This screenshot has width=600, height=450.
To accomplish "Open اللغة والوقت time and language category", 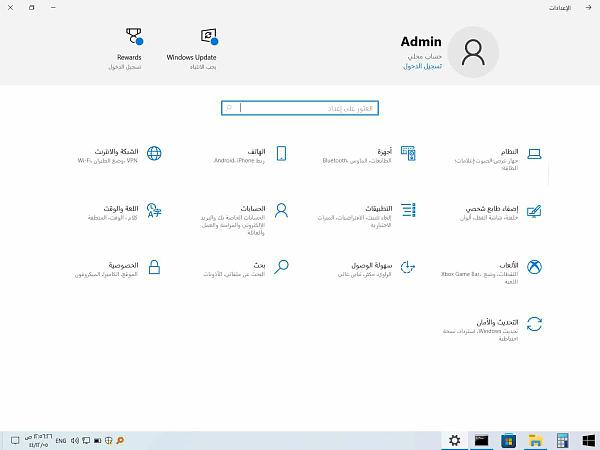I will point(125,212).
